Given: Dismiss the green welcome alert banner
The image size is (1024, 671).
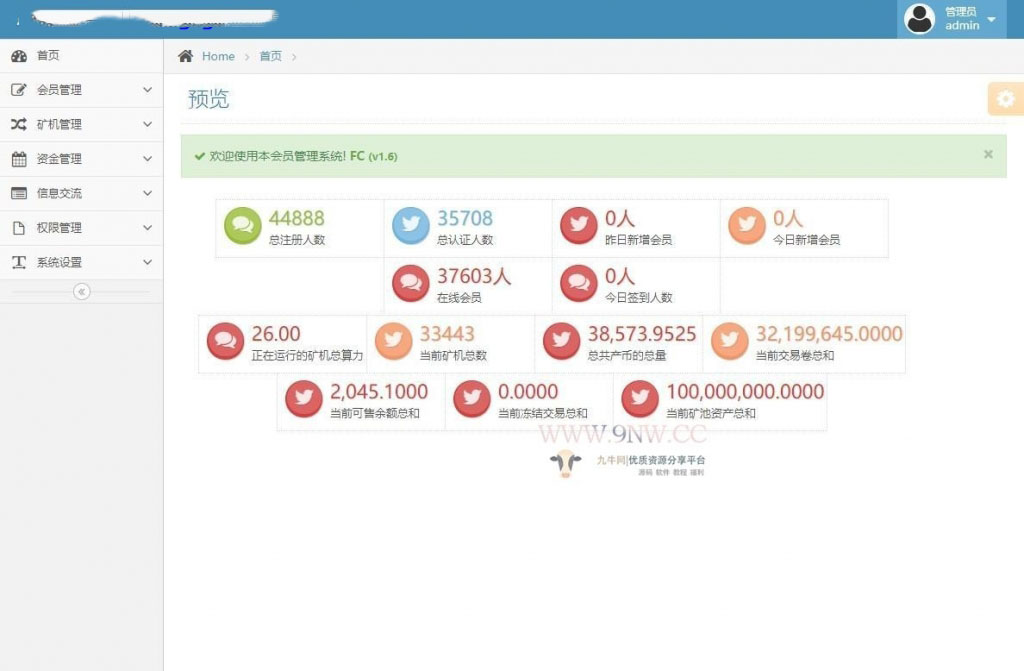Looking at the screenshot, I should [x=988, y=154].
